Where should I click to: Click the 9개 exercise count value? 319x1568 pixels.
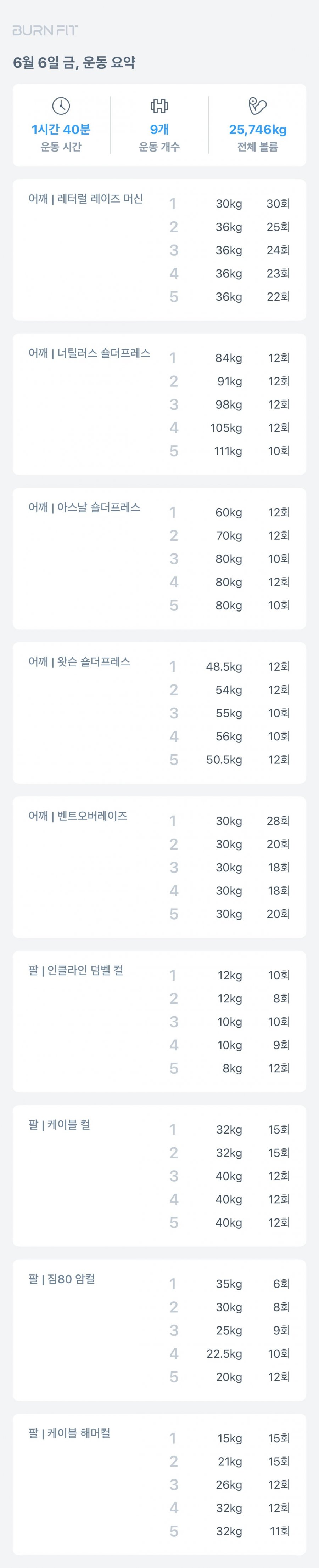[159, 130]
